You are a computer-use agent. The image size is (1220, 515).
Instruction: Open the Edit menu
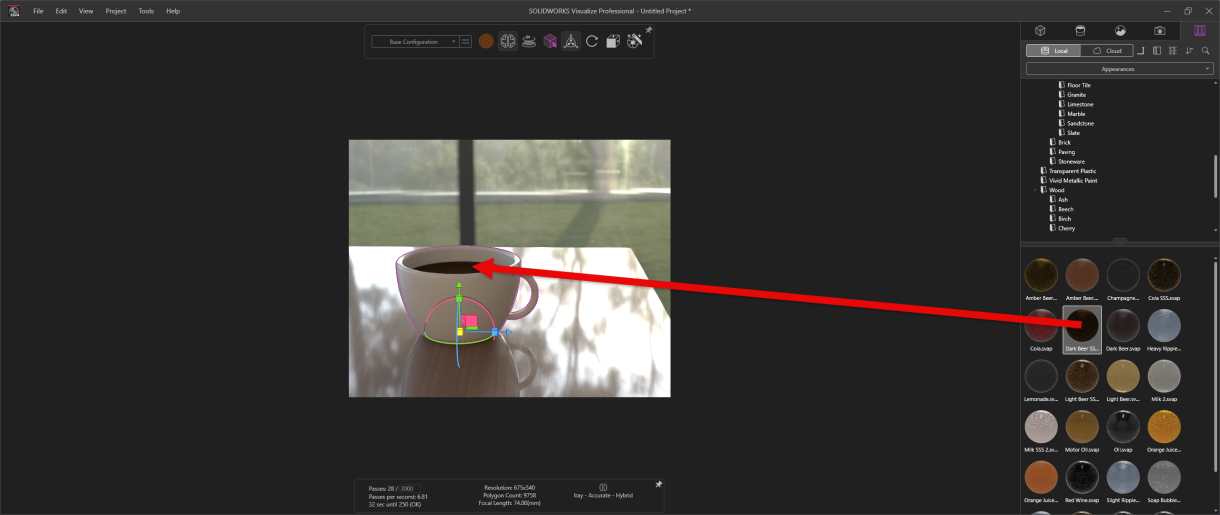click(x=61, y=11)
